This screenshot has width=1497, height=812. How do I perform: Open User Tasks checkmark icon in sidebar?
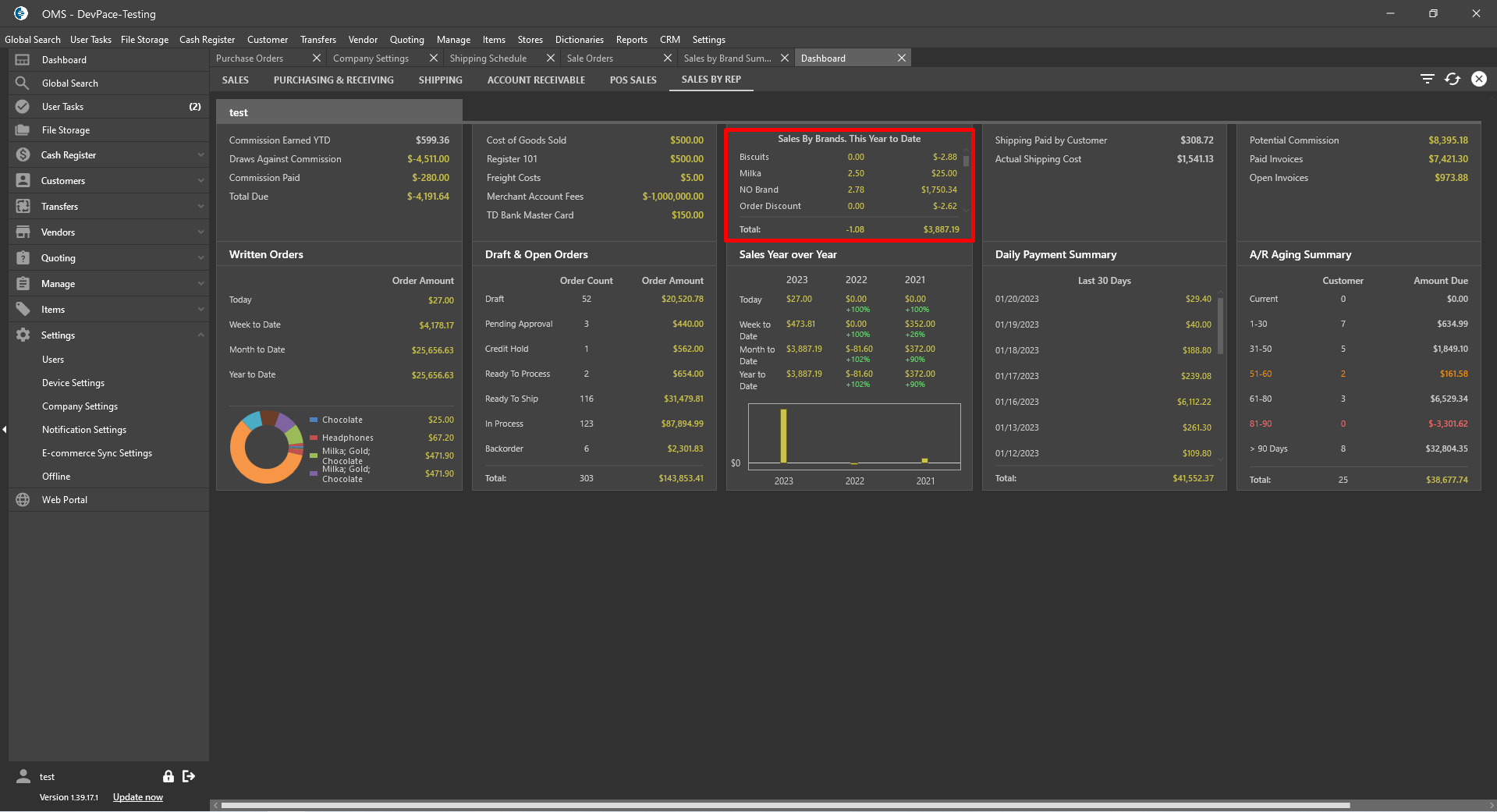click(x=23, y=107)
